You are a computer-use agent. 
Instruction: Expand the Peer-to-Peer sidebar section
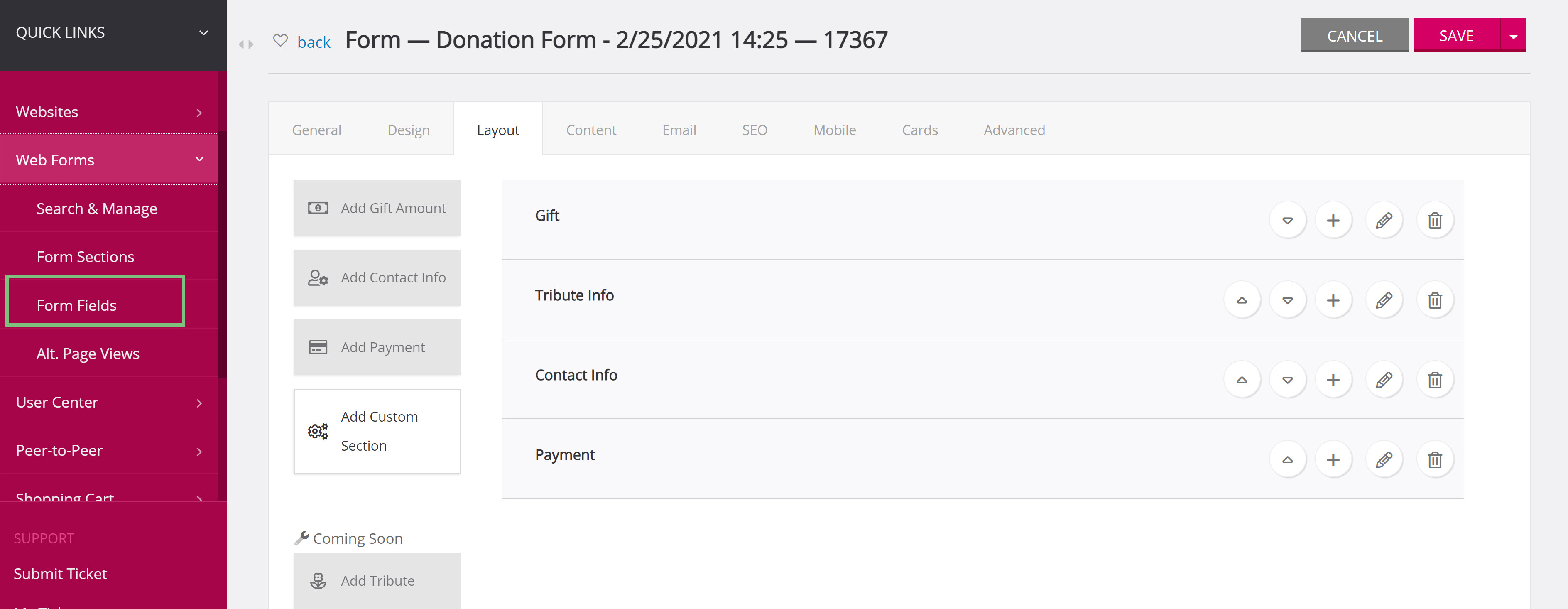(110, 450)
